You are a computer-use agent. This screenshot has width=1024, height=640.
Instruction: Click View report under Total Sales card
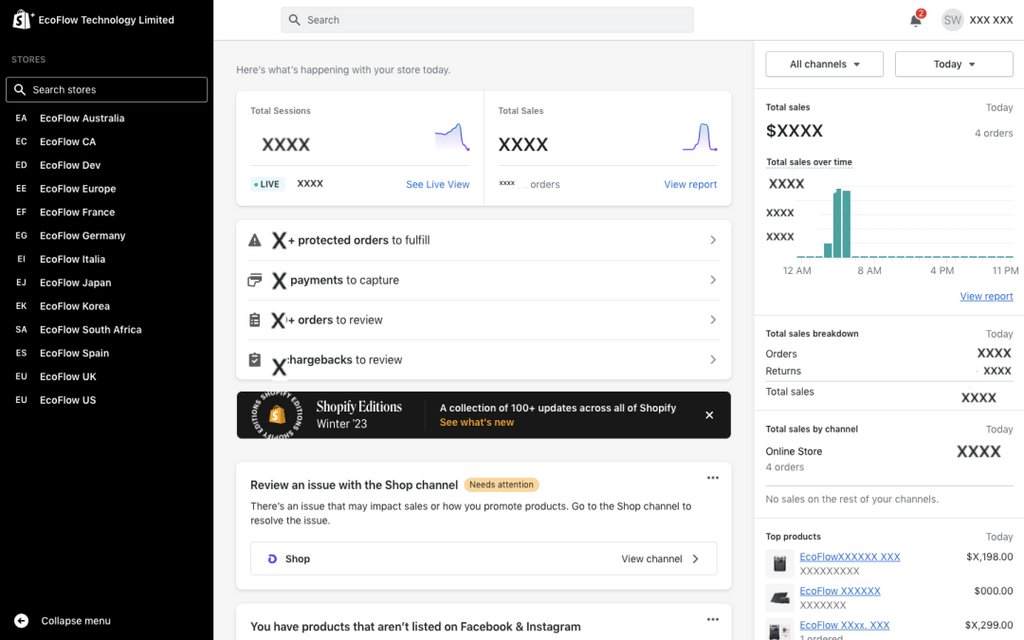pos(690,185)
